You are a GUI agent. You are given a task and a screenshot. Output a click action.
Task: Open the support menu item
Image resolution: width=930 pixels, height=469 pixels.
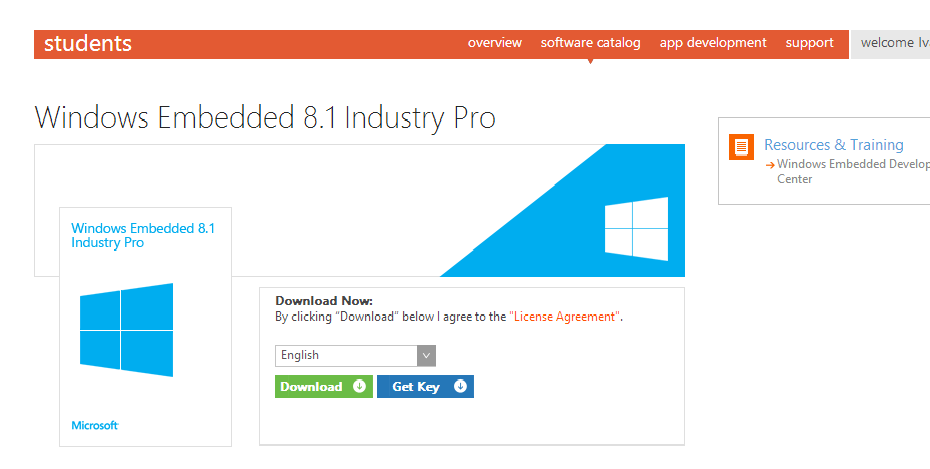(810, 43)
